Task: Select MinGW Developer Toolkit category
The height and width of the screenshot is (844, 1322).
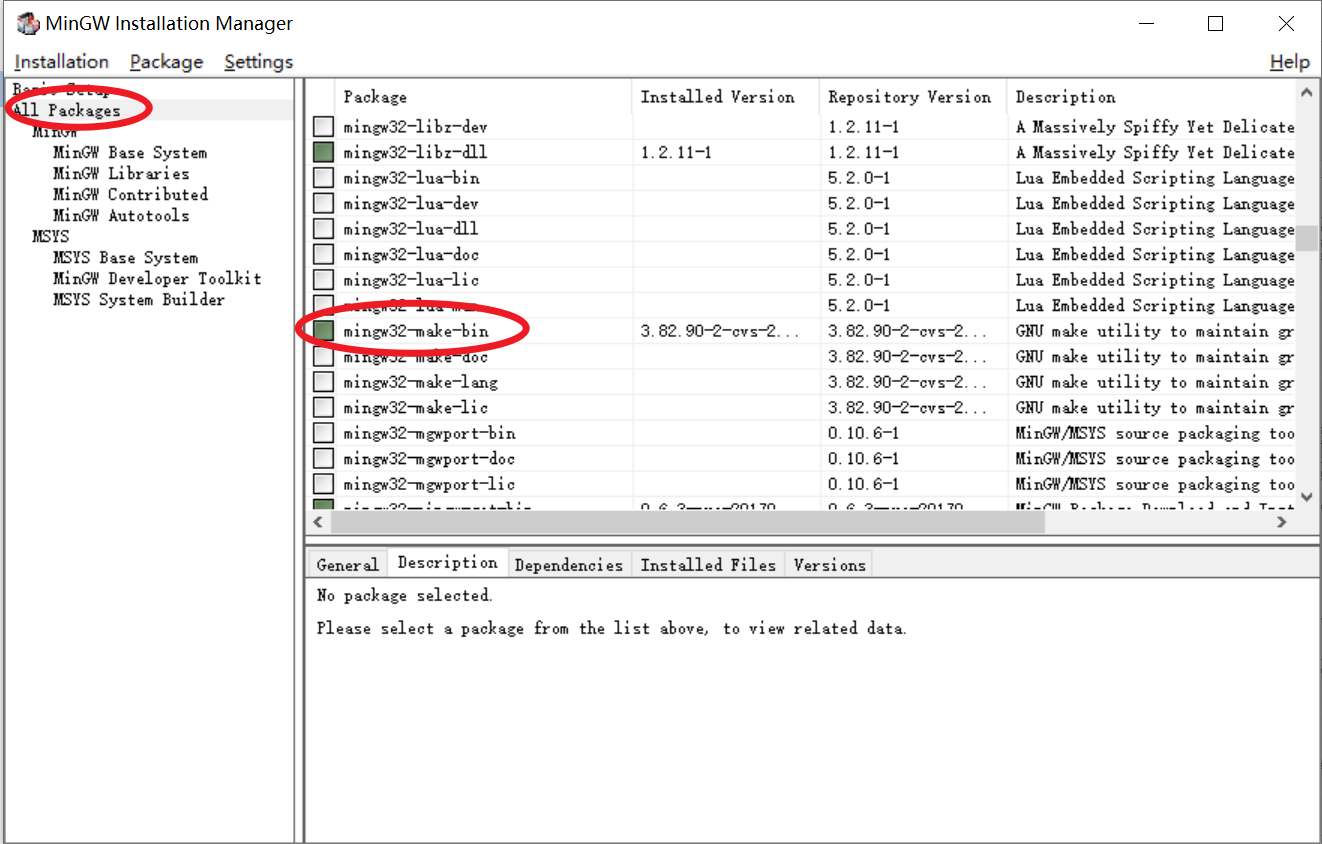Action: coord(157,279)
